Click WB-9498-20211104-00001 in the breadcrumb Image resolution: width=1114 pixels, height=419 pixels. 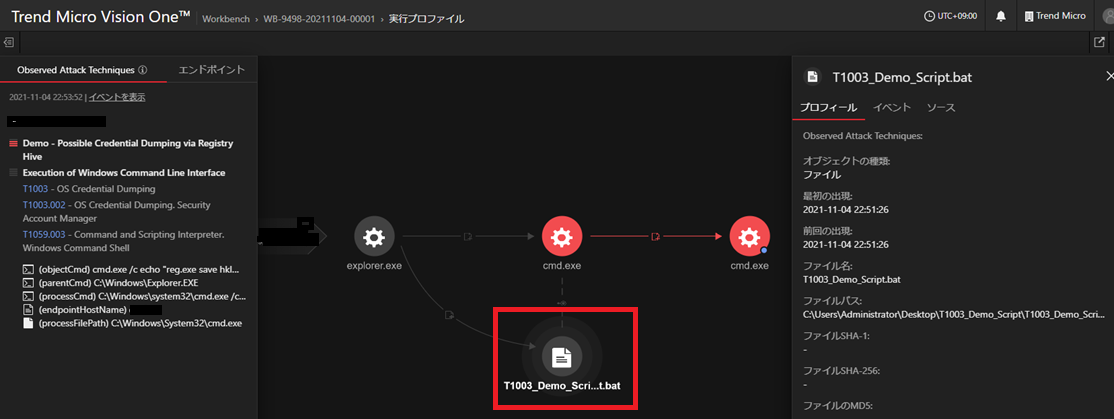coord(320,19)
